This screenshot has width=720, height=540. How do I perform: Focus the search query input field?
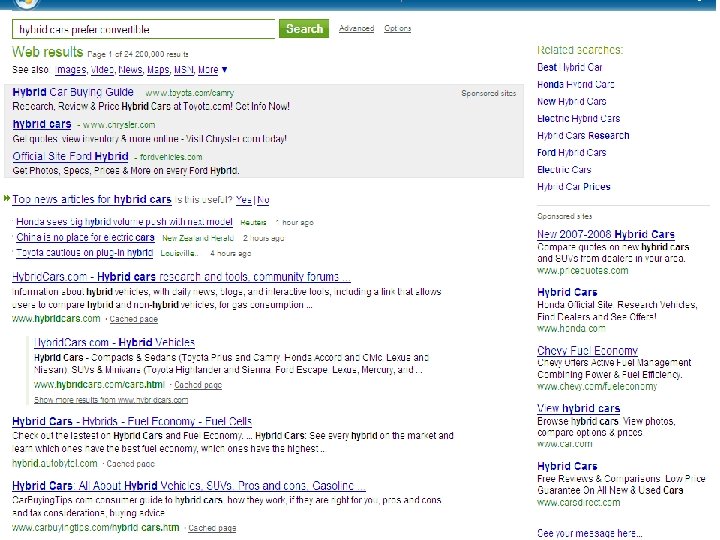point(143,29)
